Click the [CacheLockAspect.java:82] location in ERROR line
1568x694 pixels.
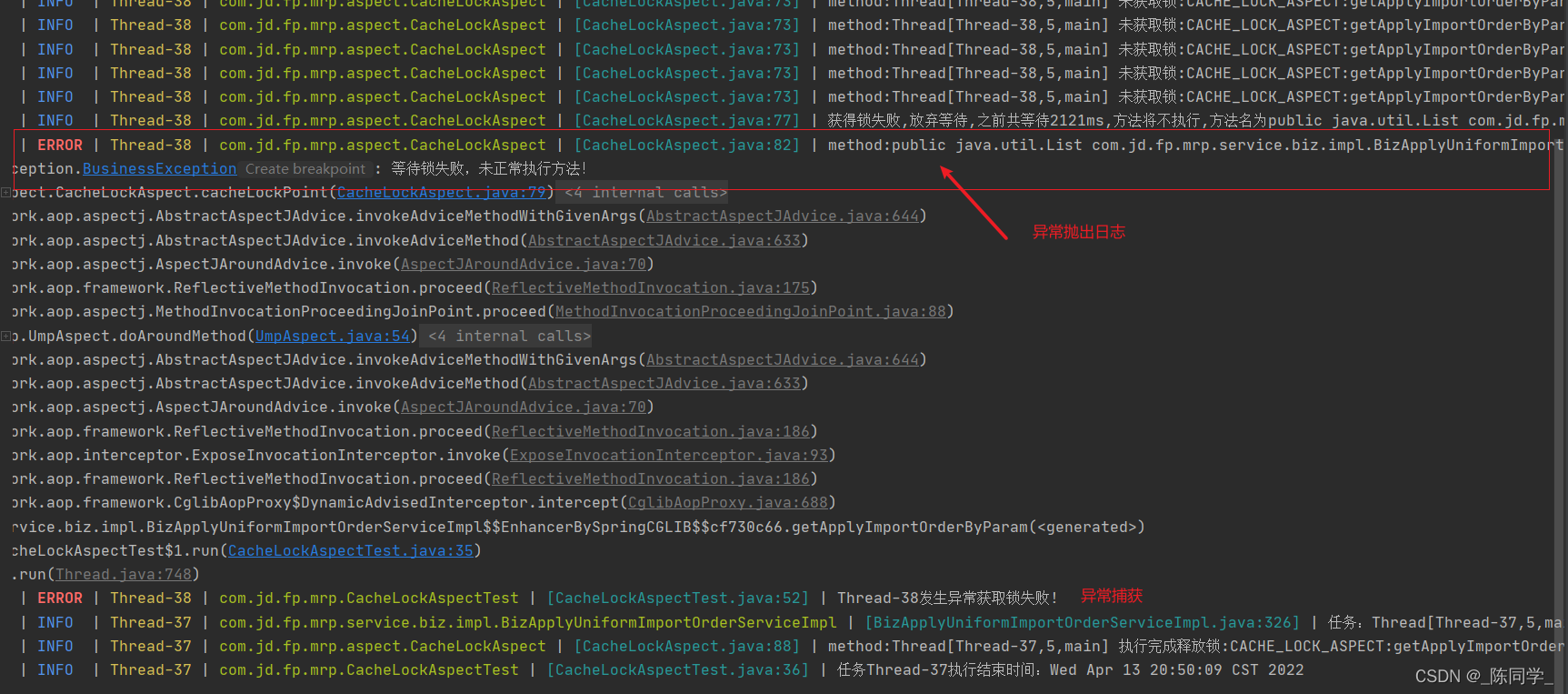[687, 146]
